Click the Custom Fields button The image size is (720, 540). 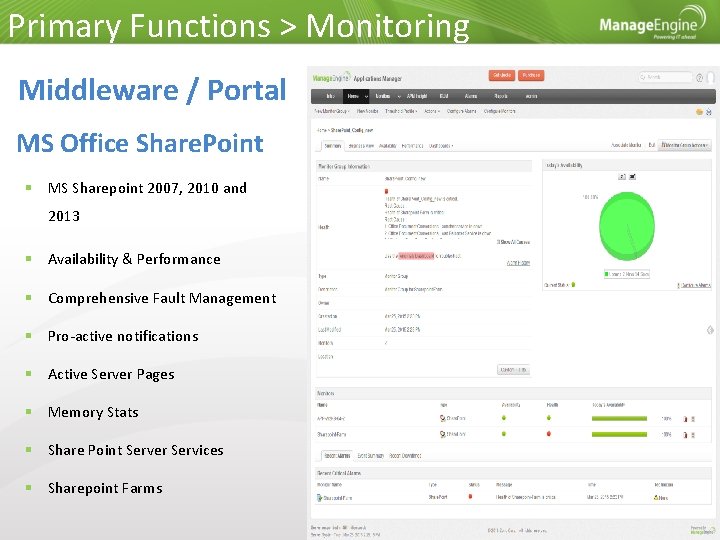513,370
